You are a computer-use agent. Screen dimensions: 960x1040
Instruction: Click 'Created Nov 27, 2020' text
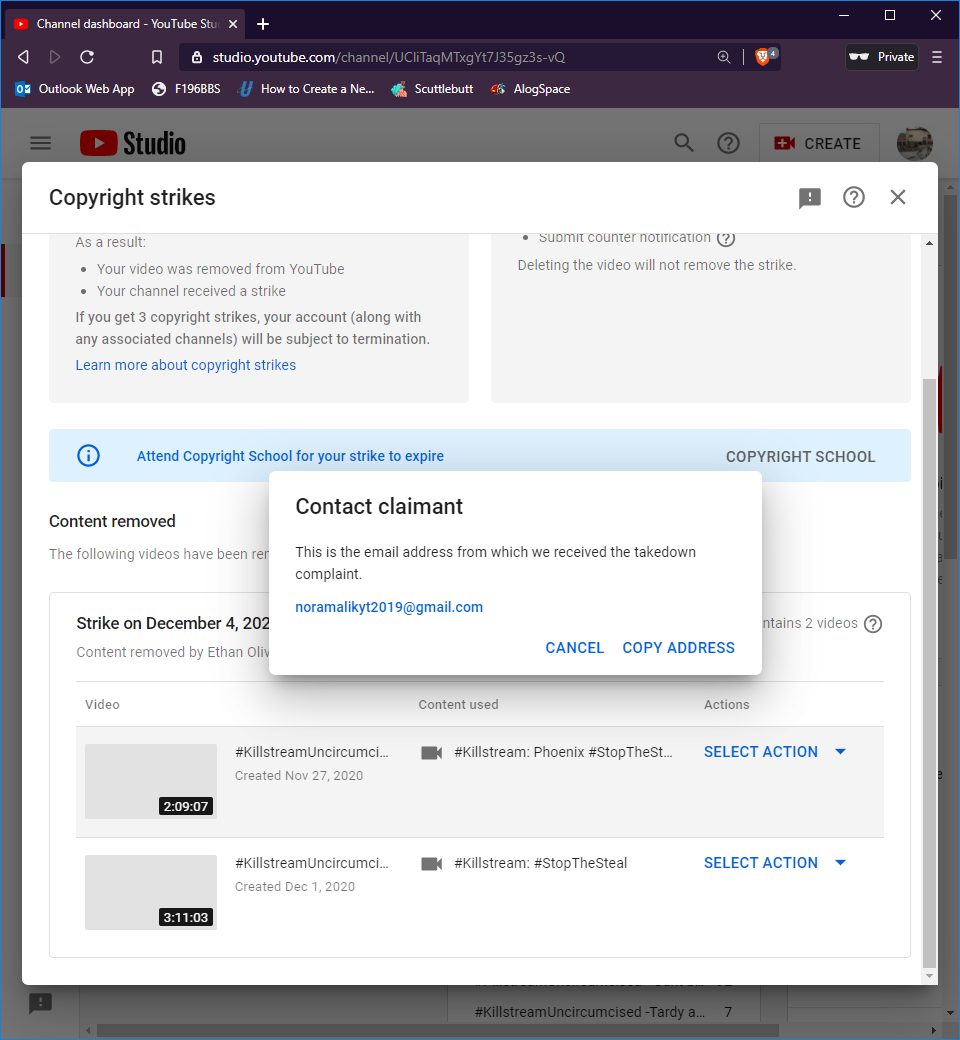[299, 775]
